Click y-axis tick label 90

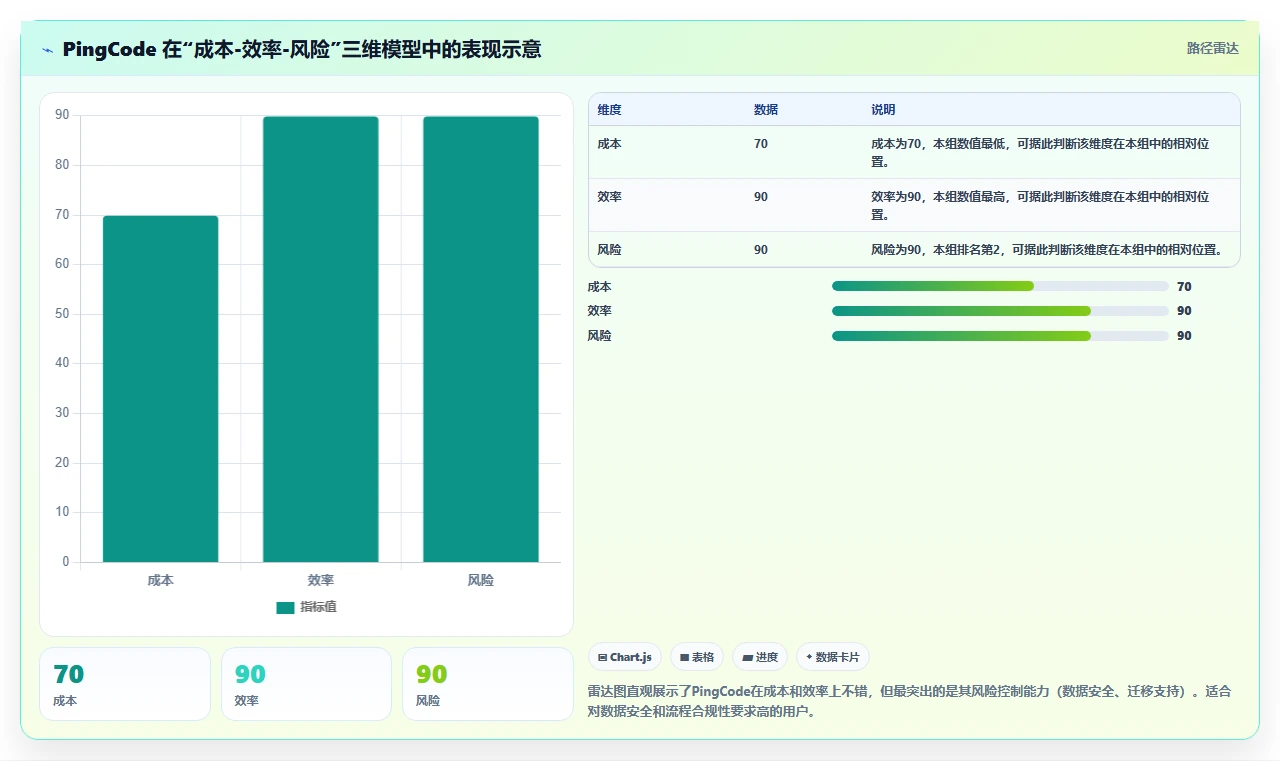tap(62, 115)
